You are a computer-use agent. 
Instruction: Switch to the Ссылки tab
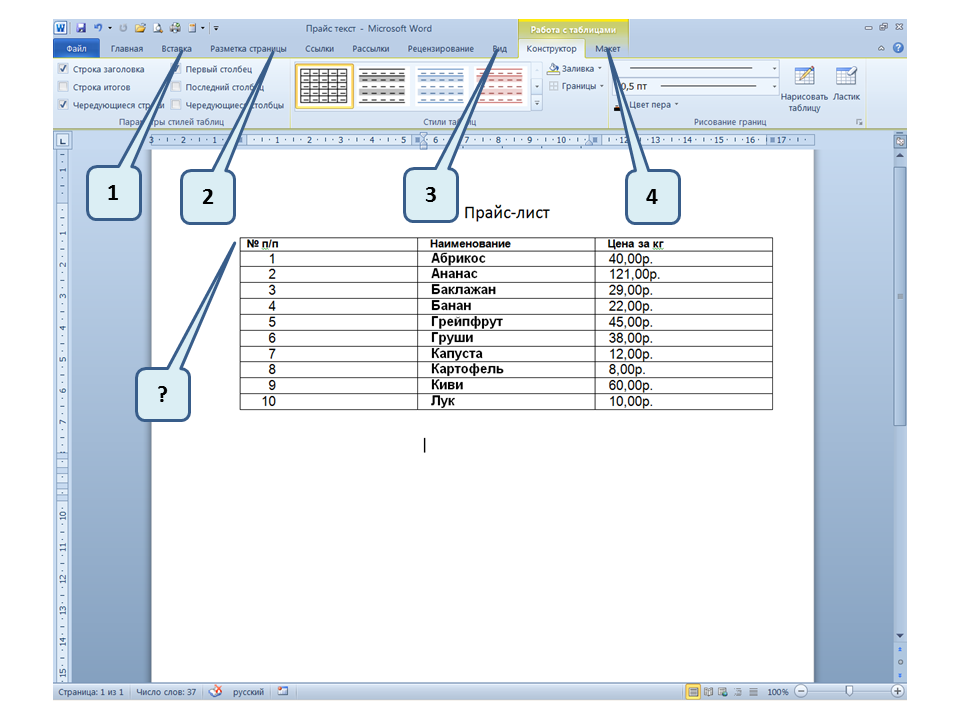point(319,48)
